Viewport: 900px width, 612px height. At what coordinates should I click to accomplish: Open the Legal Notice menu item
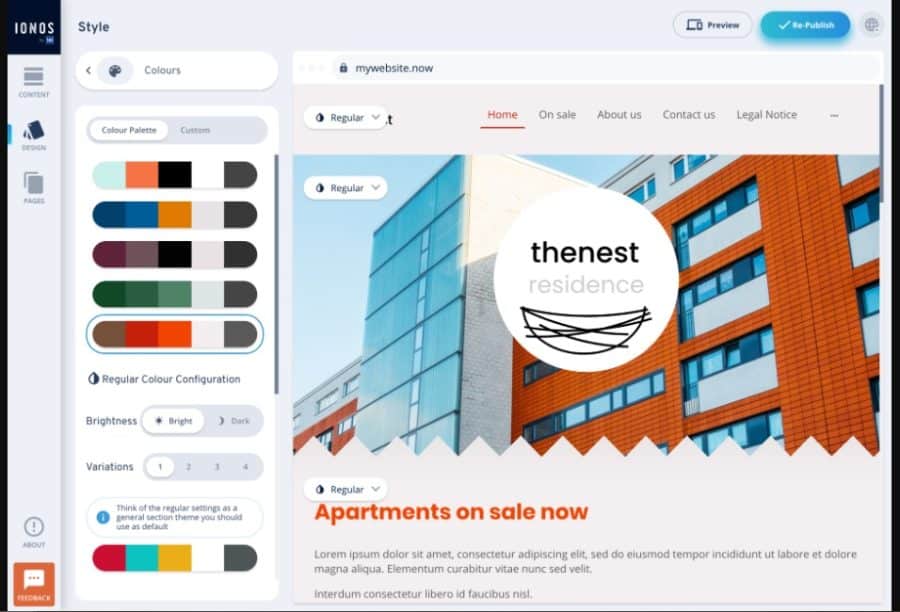point(766,115)
